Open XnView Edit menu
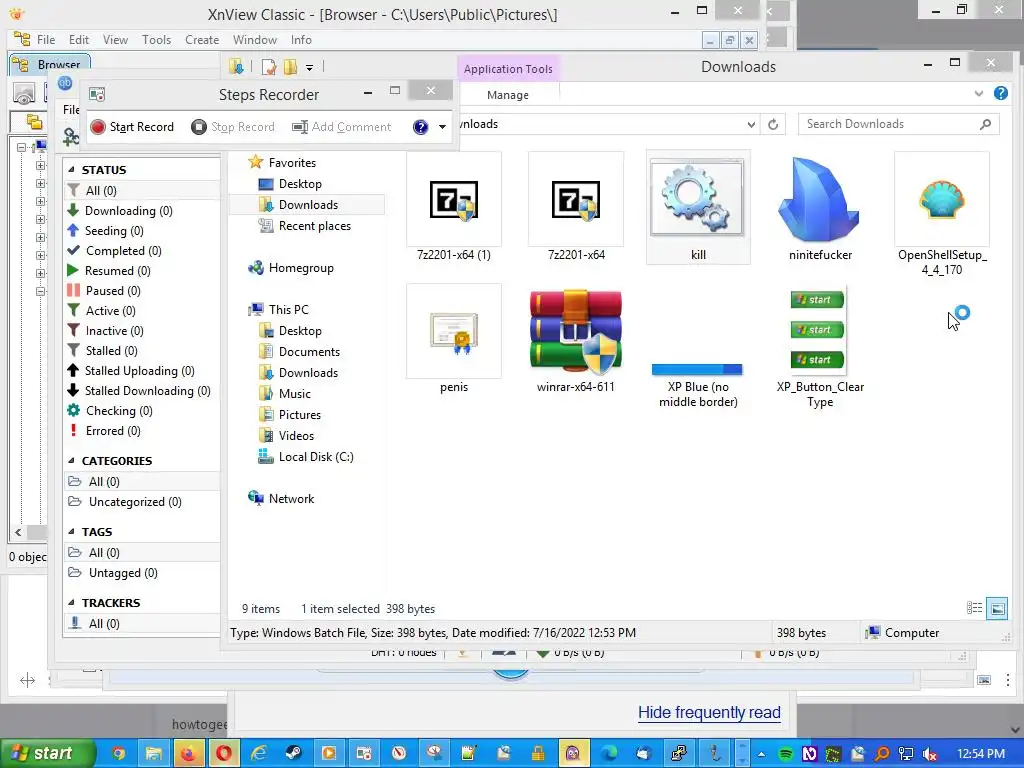 (x=79, y=40)
